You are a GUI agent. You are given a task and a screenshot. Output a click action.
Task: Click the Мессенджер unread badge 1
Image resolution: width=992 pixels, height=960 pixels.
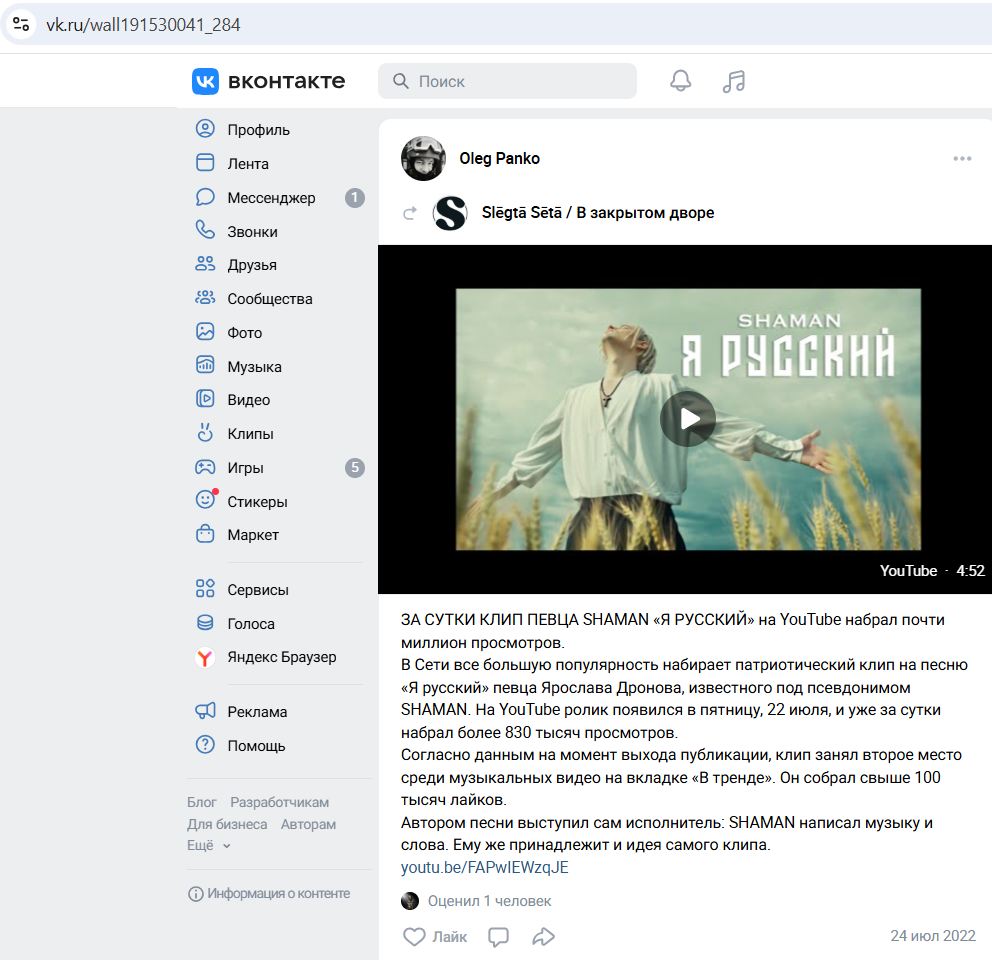[x=355, y=197]
